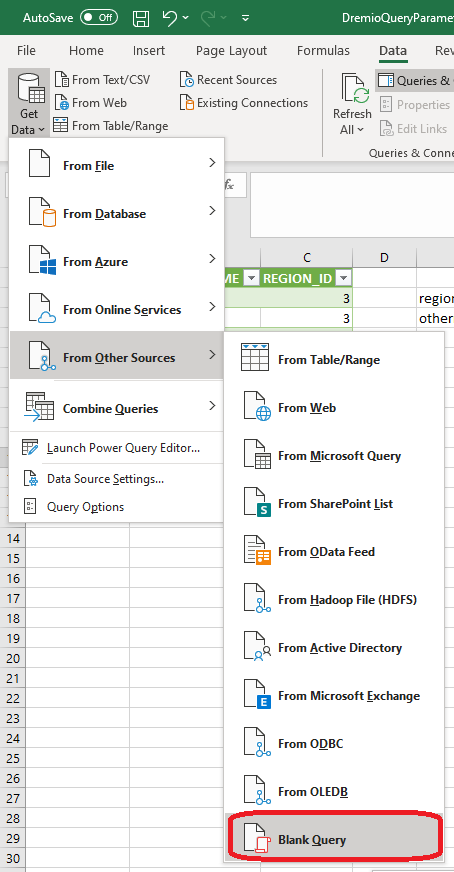Choose From Microsoft Query
Viewport: 454px width, 872px height.
(334, 455)
